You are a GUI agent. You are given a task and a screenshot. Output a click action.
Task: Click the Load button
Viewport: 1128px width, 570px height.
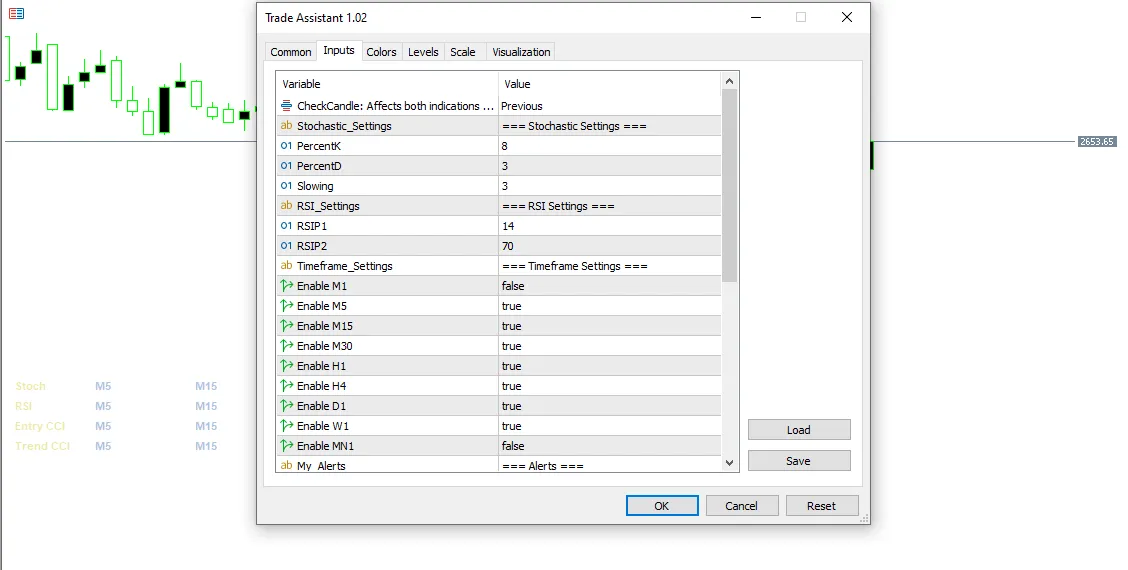point(798,430)
